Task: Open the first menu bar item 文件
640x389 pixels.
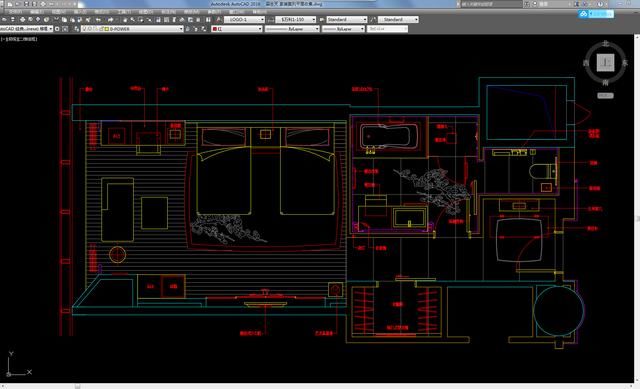Action: (x=16, y=12)
